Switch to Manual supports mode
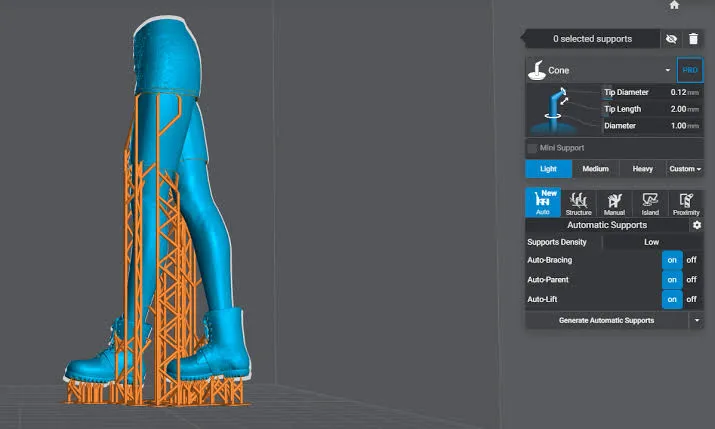Screen dimensions: 715x429 [614, 203]
